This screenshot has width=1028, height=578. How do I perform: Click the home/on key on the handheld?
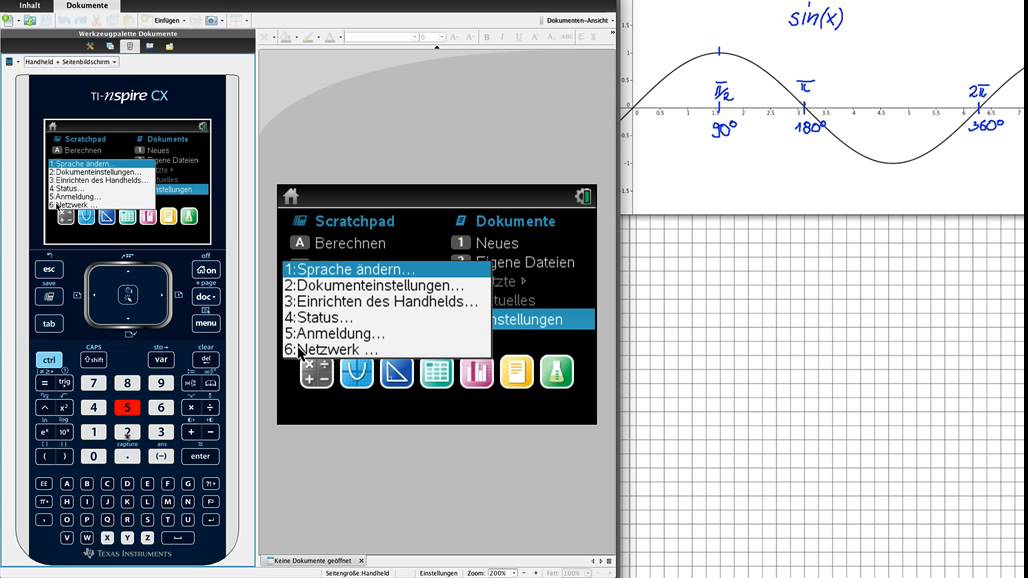coord(207,270)
